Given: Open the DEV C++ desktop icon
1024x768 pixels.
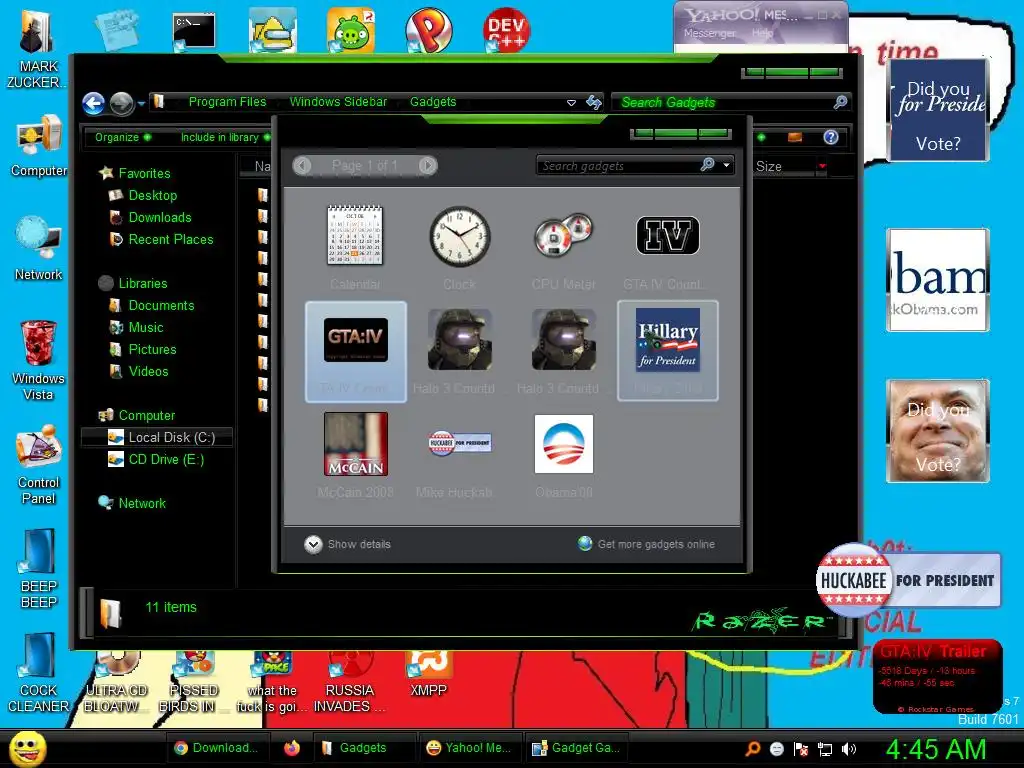Looking at the screenshot, I should pos(506,30).
